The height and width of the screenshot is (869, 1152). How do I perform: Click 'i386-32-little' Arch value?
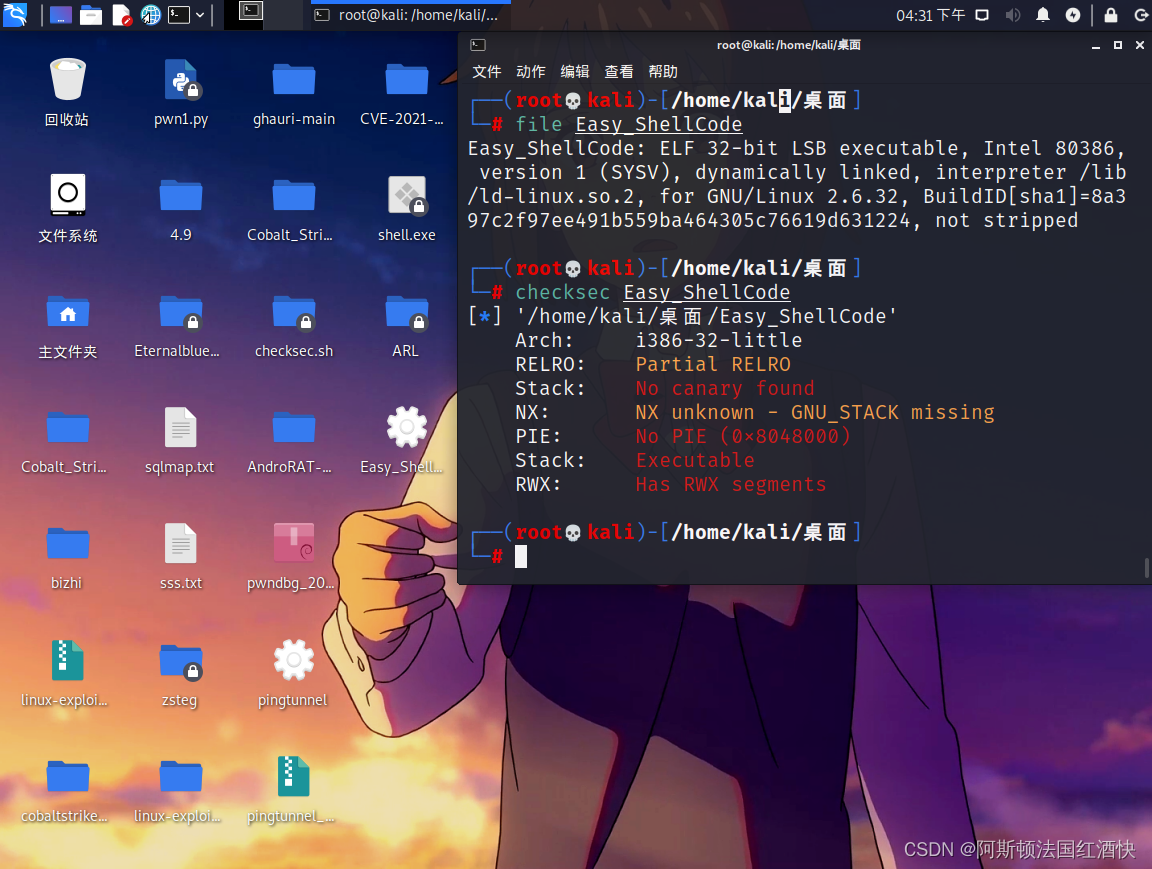point(719,340)
